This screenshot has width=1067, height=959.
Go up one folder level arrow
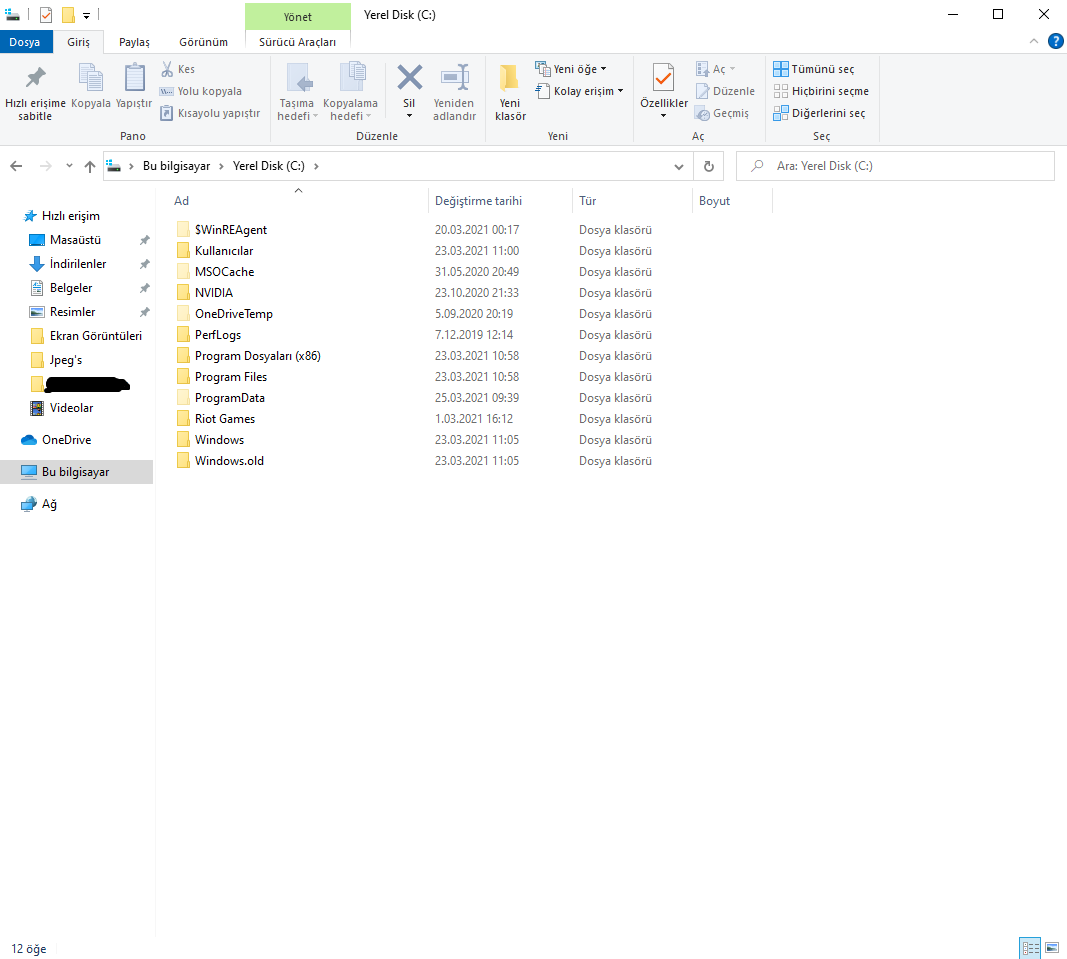click(x=90, y=166)
